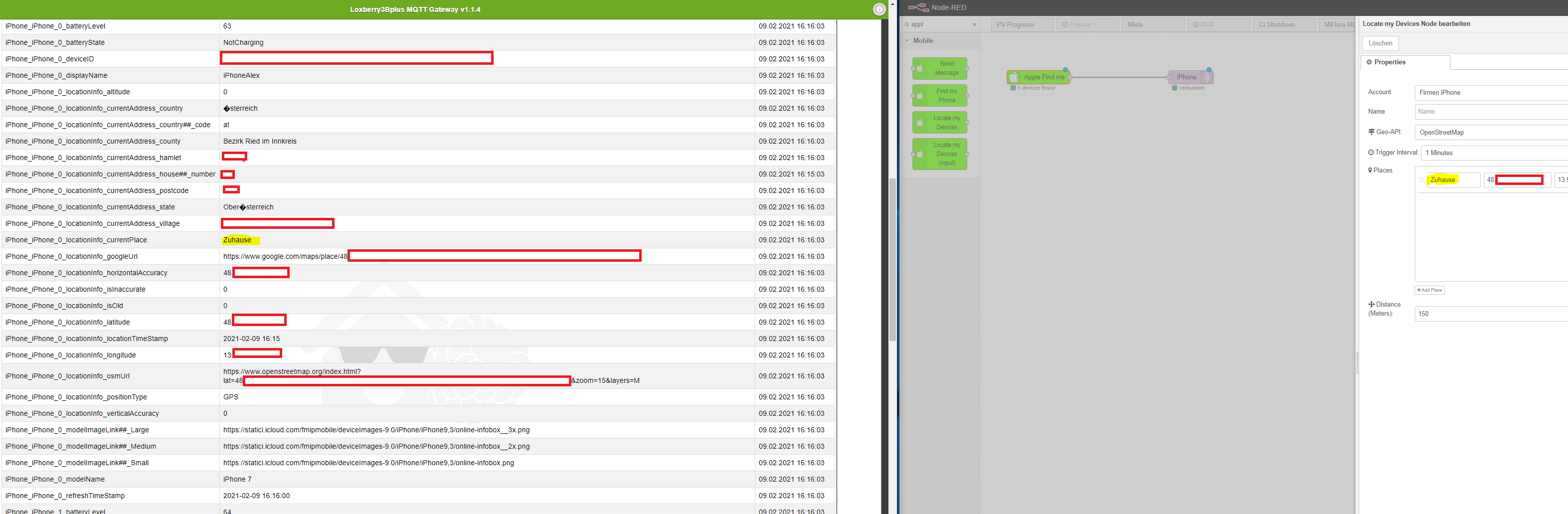Open the Properties tab in the edit panel
The height and width of the screenshot is (514, 1568).
[x=1405, y=63]
